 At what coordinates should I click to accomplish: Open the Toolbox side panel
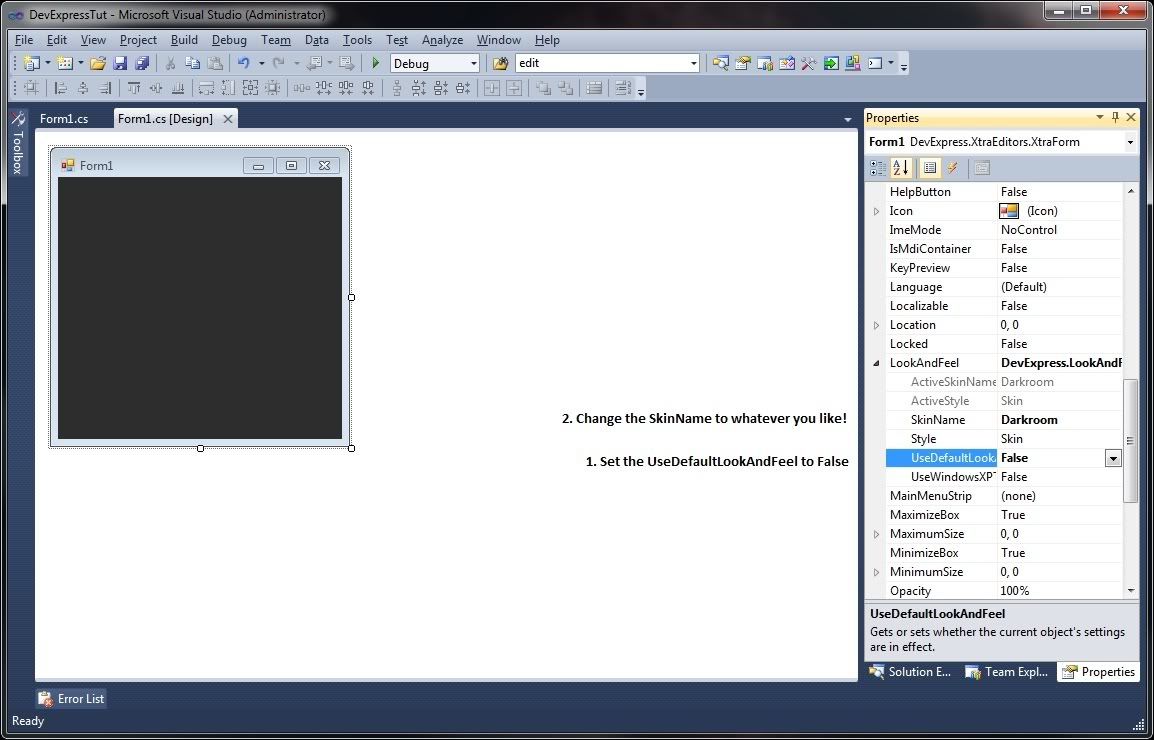[x=17, y=144]
